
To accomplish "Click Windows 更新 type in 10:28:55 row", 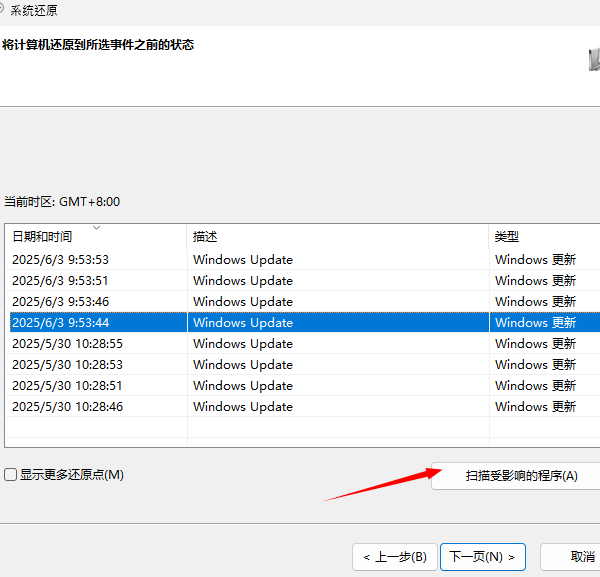I will tap(535, 344).
